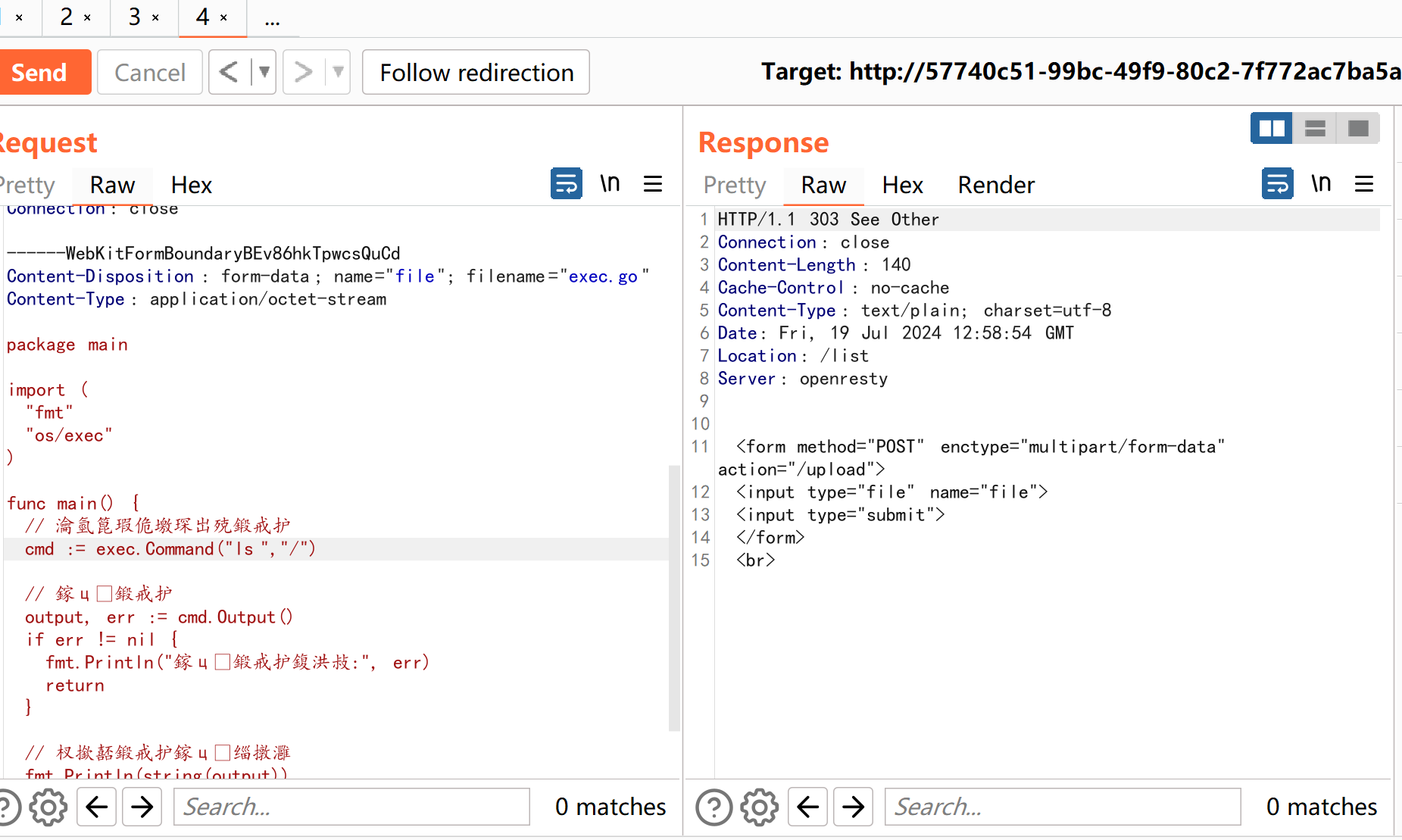Click the Cancel button
The width and height of the screenshot is (1402, 840).
coord(149,72)
